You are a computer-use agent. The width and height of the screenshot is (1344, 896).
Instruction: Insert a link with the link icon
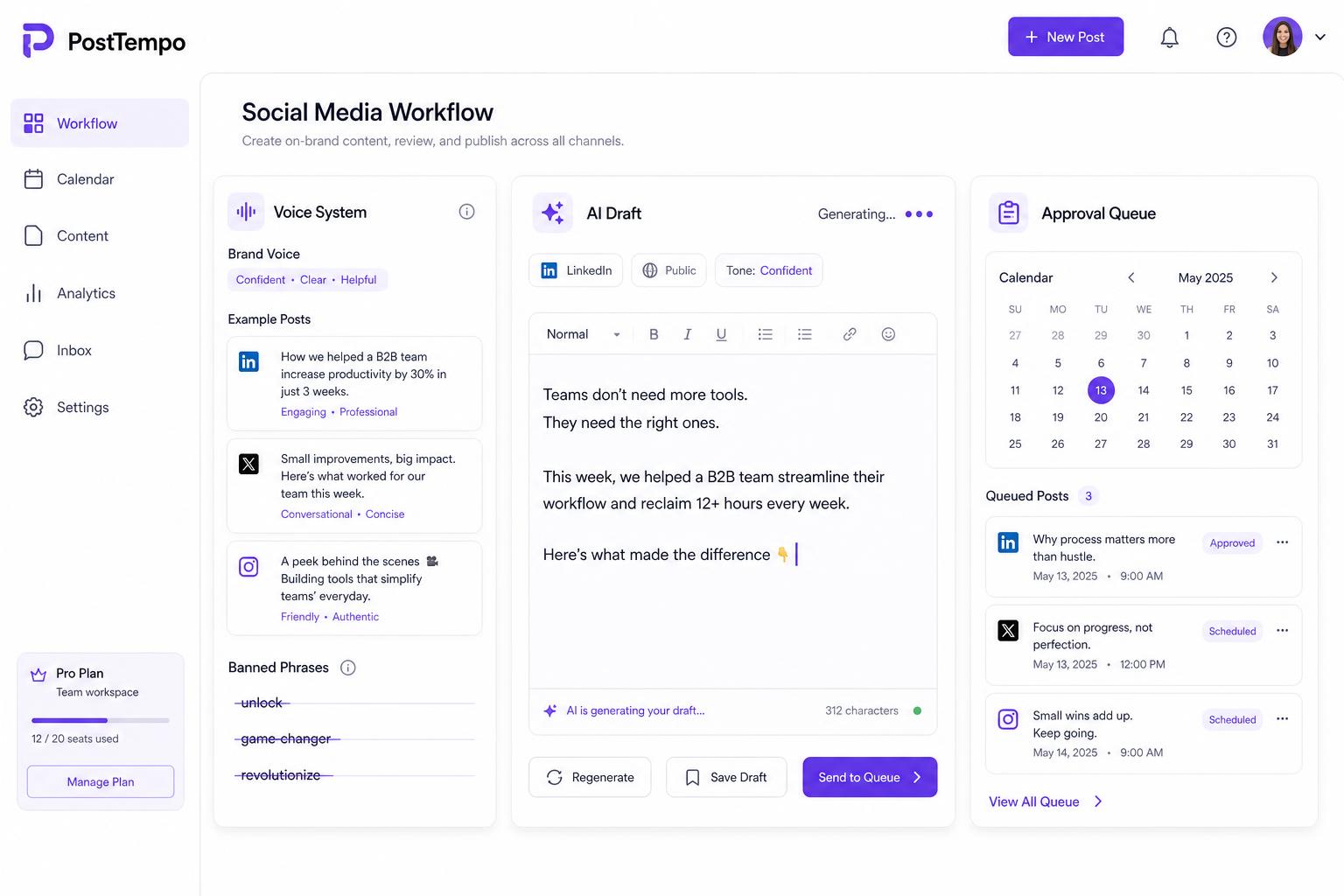(850, 334)
